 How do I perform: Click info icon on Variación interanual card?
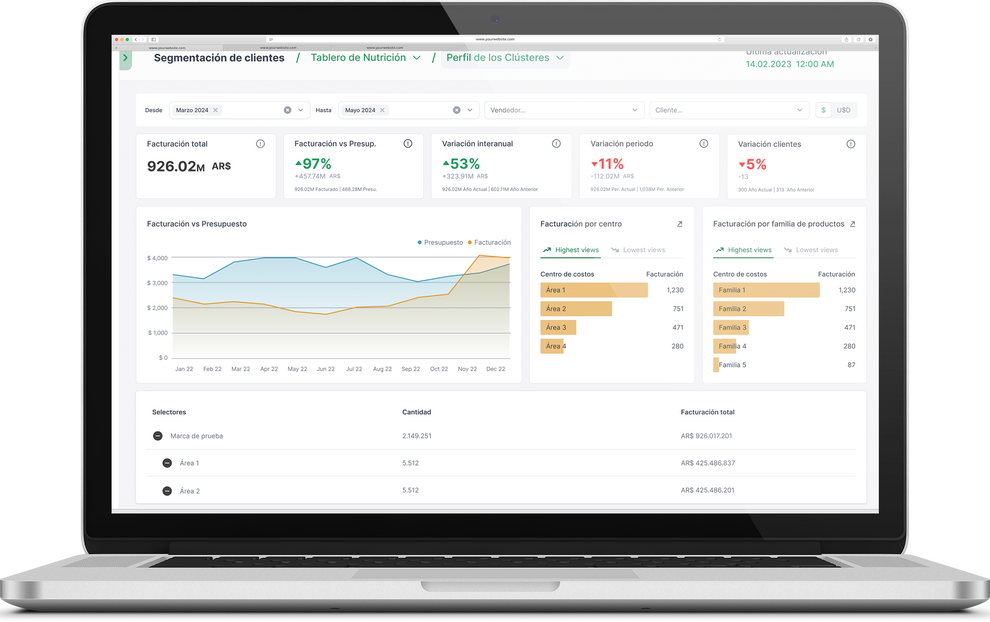click(x=556, y=144)
